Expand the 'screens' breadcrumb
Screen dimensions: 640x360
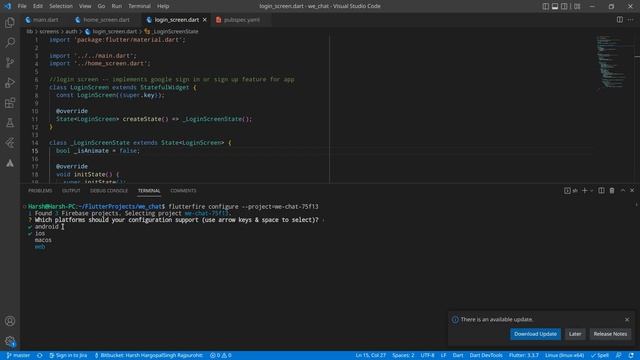click(49, 31)
